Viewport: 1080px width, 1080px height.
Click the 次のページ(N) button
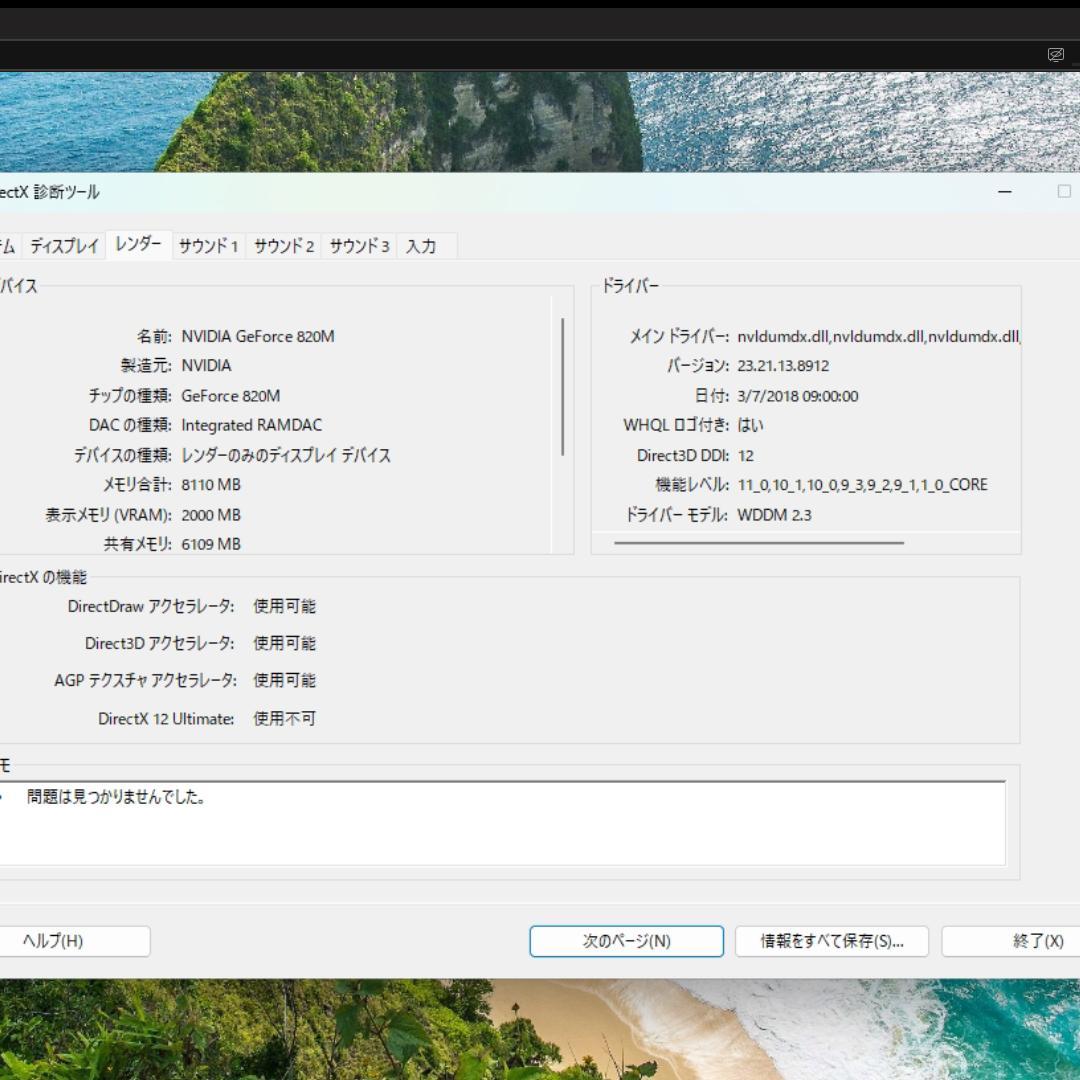[626, 941]
